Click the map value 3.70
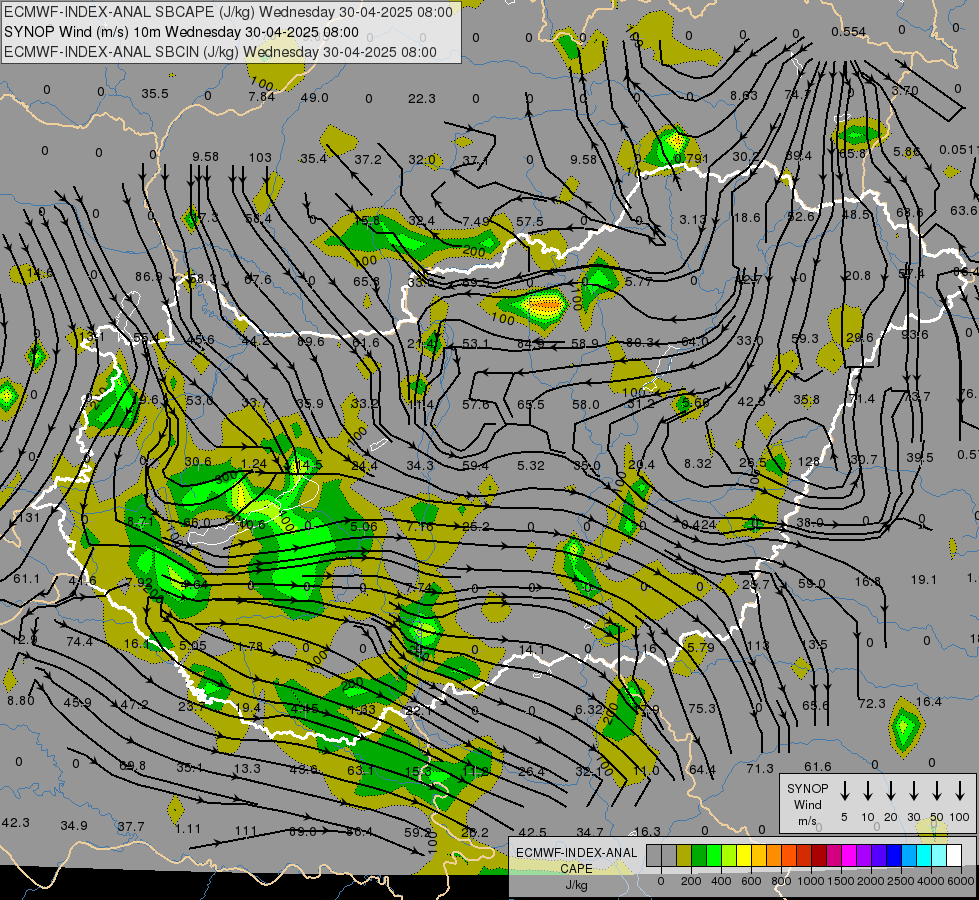The height and width of the screenshot is (900, 979). pyautogui.click(x=905, y=91)
